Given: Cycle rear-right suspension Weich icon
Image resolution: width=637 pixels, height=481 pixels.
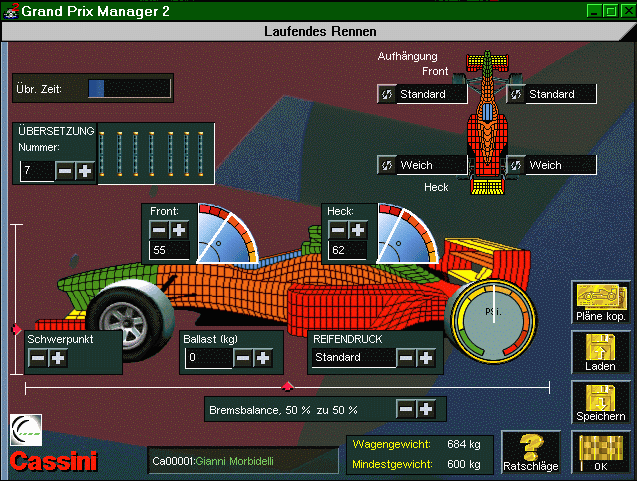Looking at the screenshot, I should click(516, 165).
